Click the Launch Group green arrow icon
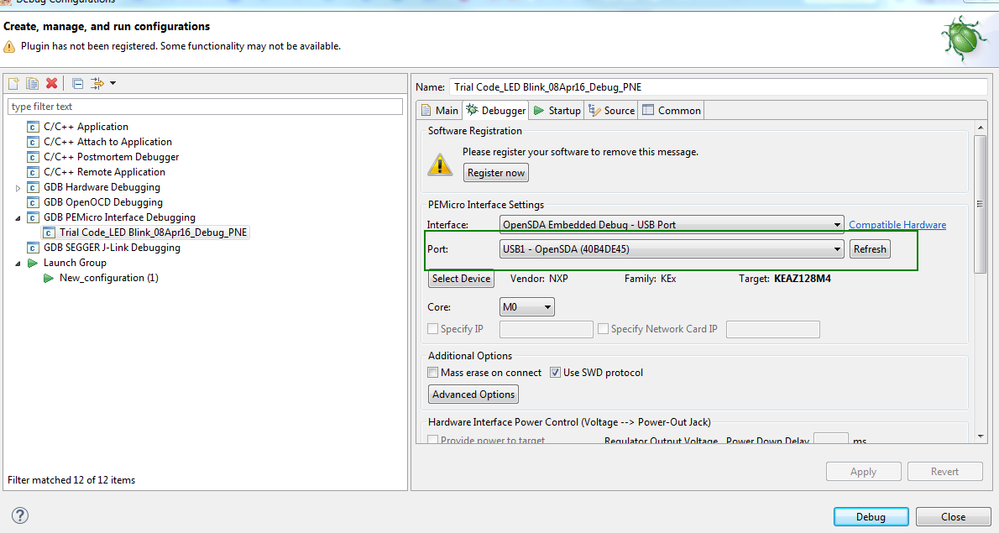Image resolution: width=999 pixels, height=533 pixels. click(33, 263)
